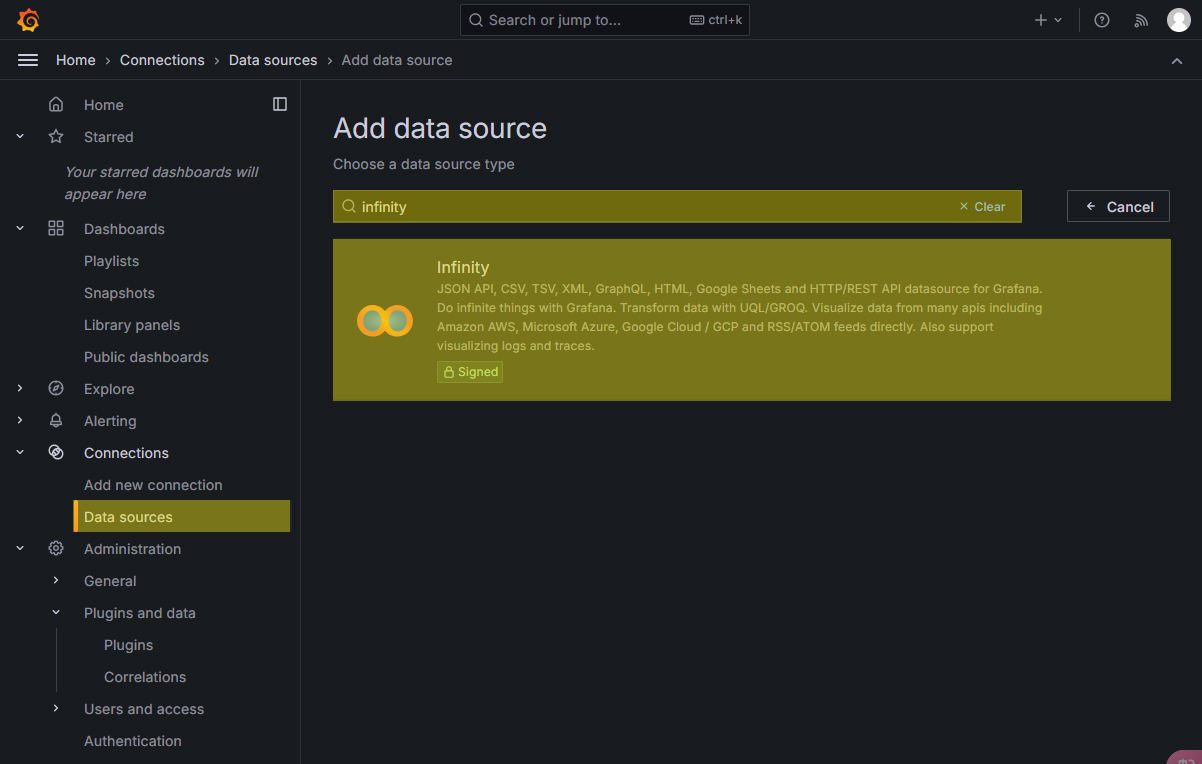The width and height of the screenshot is (1202, 764).
Task: Open Library panels in the sidebar
Action: coord(132,324)
